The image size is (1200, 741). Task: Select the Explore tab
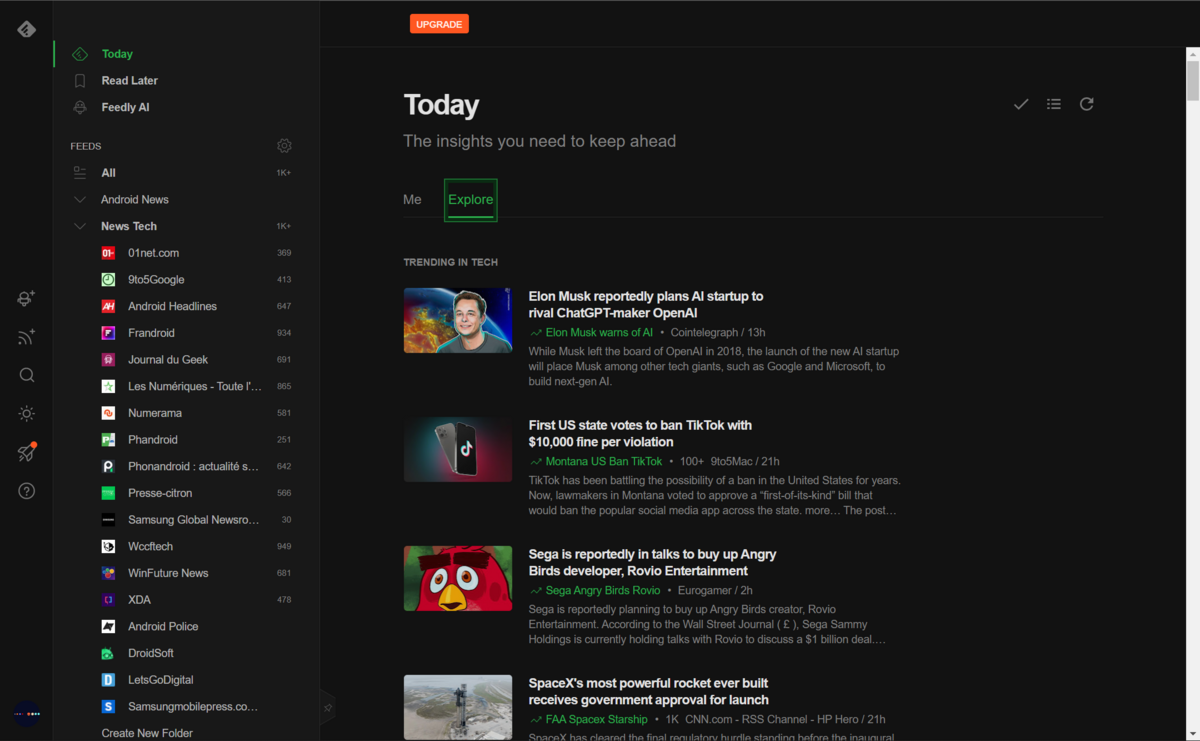tap(470, 199)
